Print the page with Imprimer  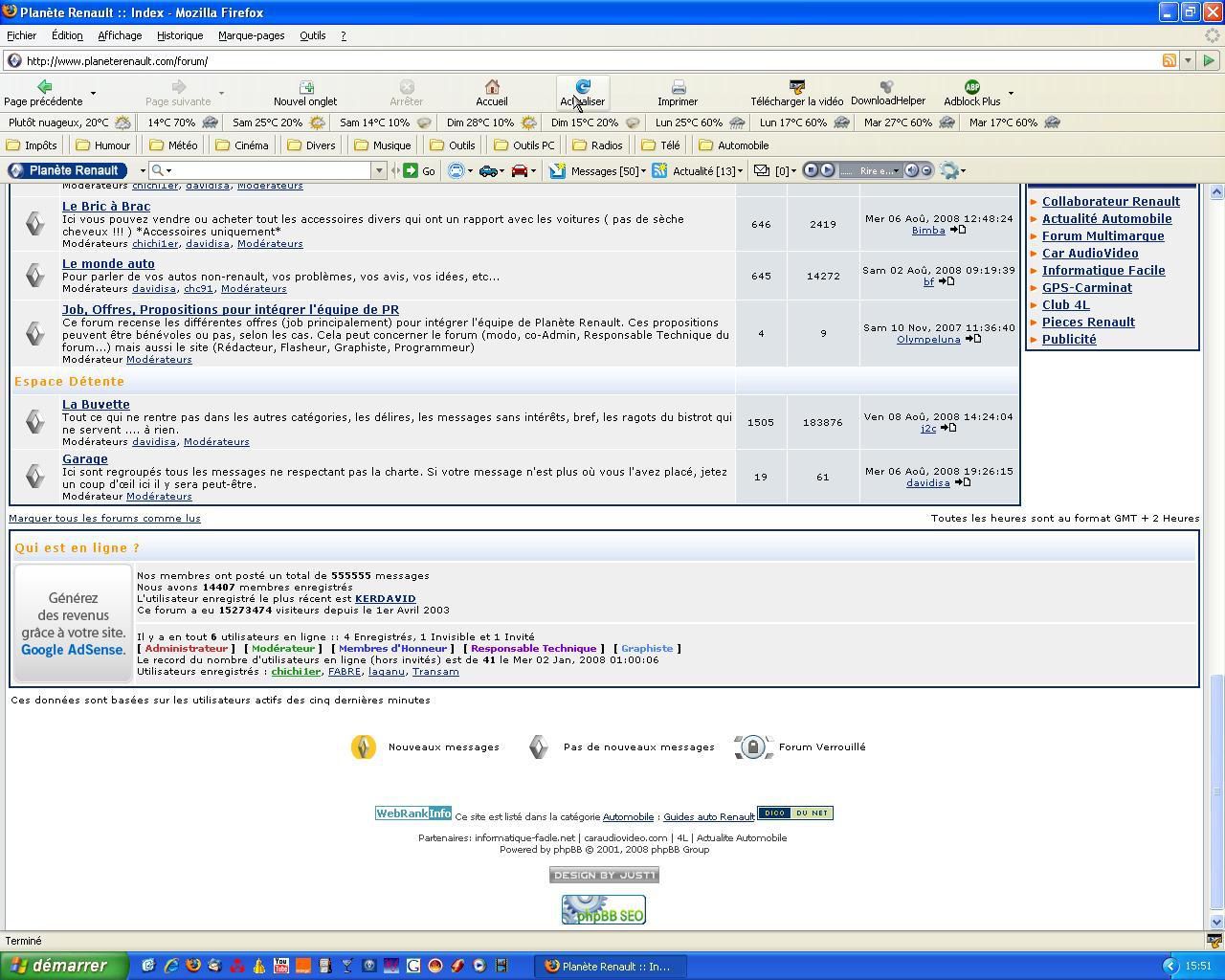click(678, 93)
